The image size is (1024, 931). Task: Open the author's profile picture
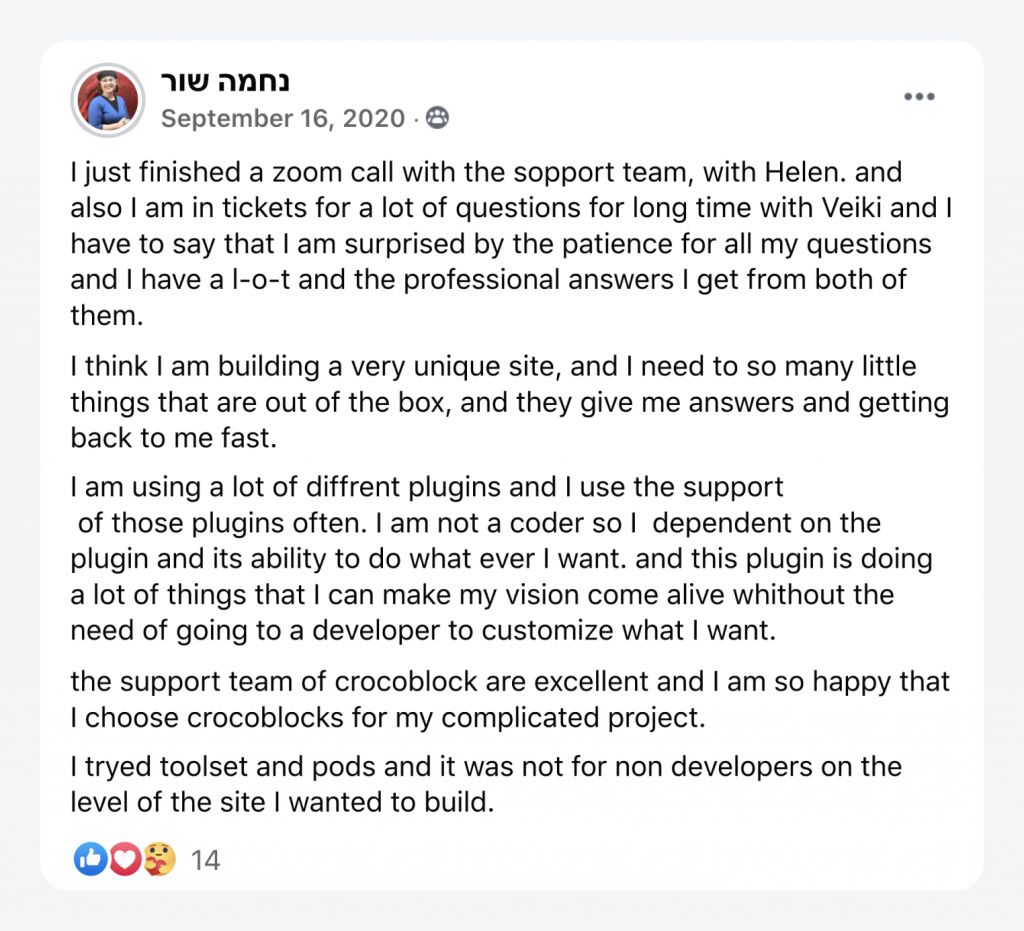108,100
